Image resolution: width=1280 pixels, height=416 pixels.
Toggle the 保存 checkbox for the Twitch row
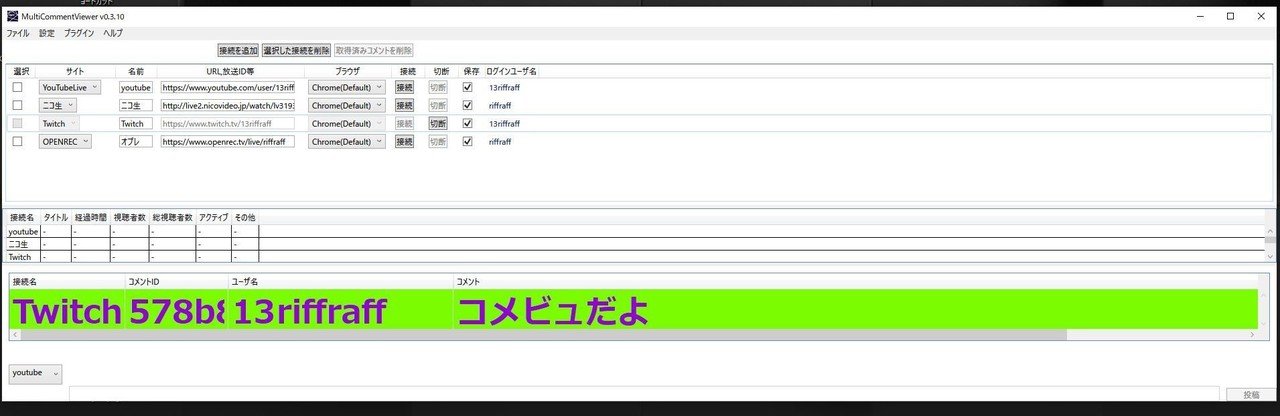[467, 123]
